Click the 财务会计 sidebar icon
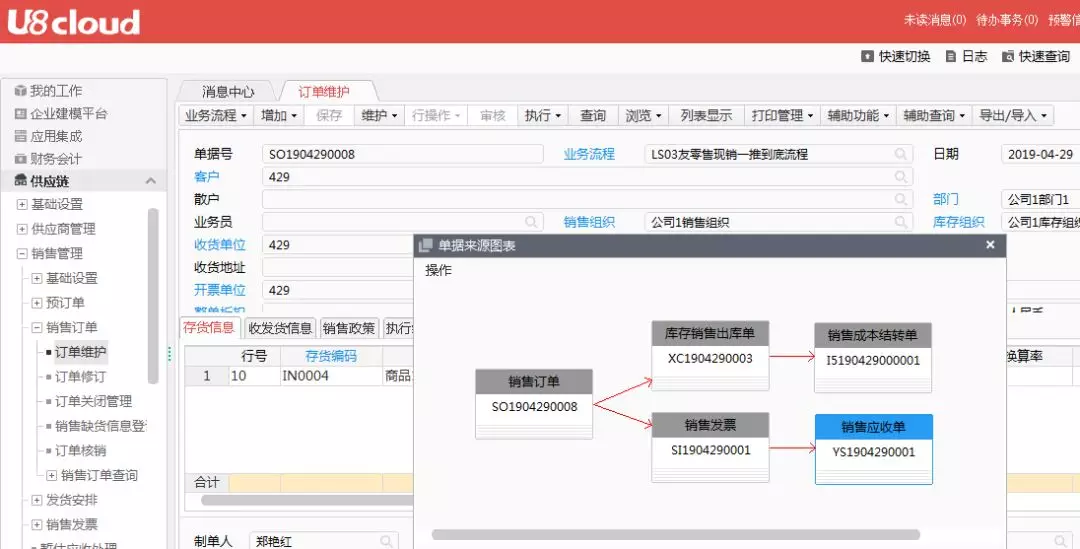This screenshot has height=549, width=1080. [x=21, y=158]
